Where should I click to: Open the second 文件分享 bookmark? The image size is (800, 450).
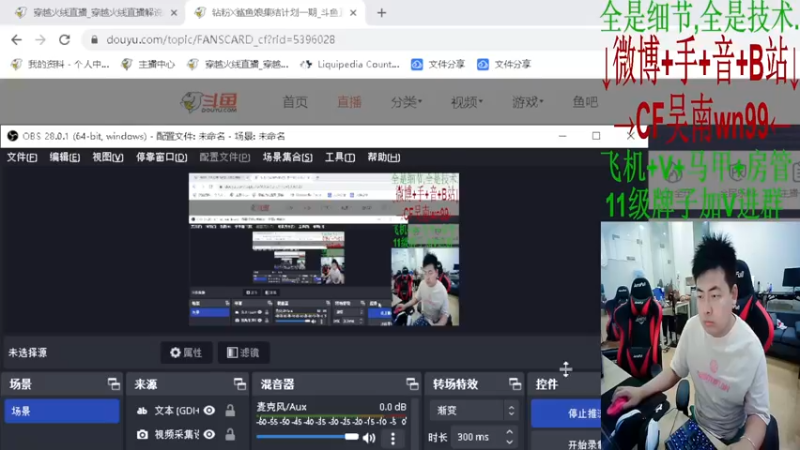(x=505, y=64)
